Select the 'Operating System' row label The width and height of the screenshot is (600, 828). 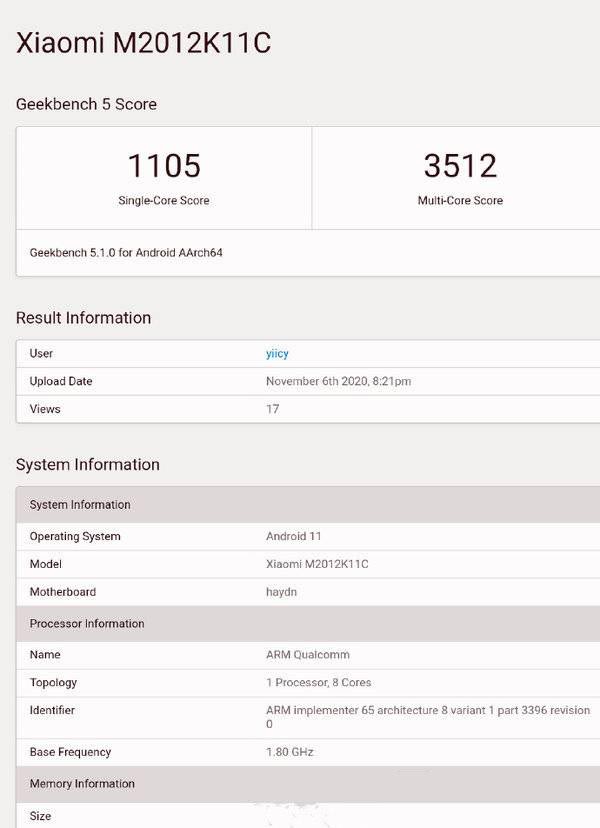pos(75,537)
